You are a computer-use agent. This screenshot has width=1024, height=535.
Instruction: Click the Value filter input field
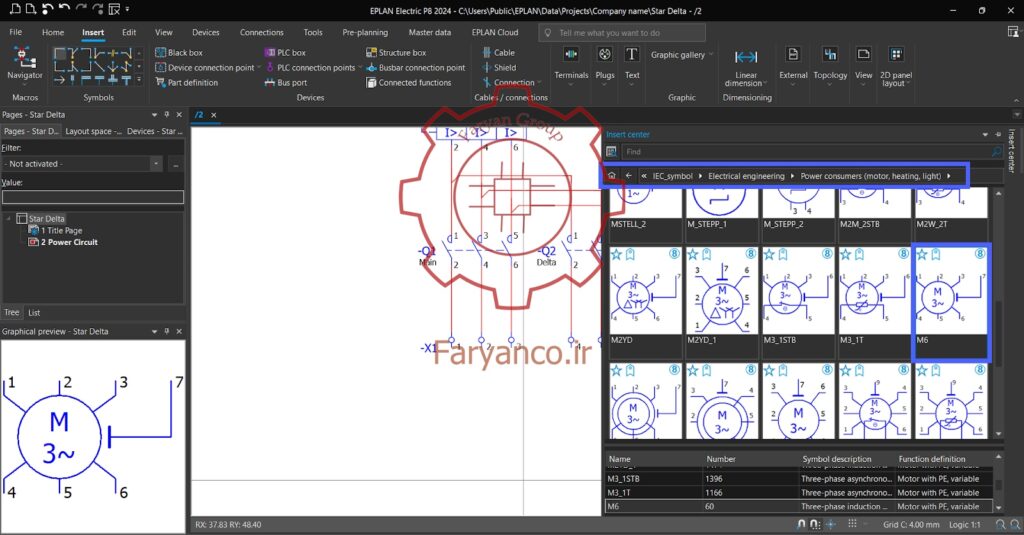pos(93,197)
